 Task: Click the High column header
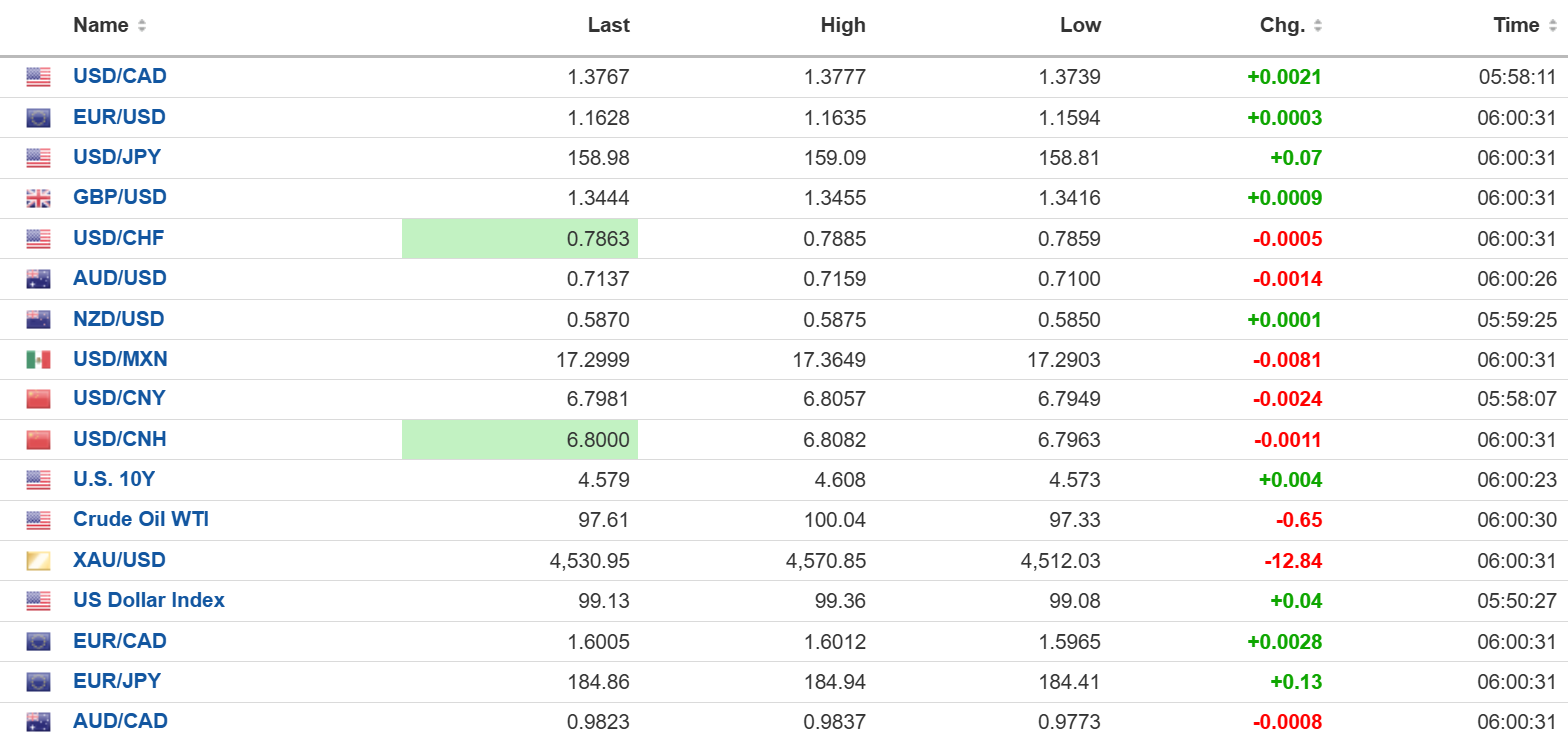point(843,25)
